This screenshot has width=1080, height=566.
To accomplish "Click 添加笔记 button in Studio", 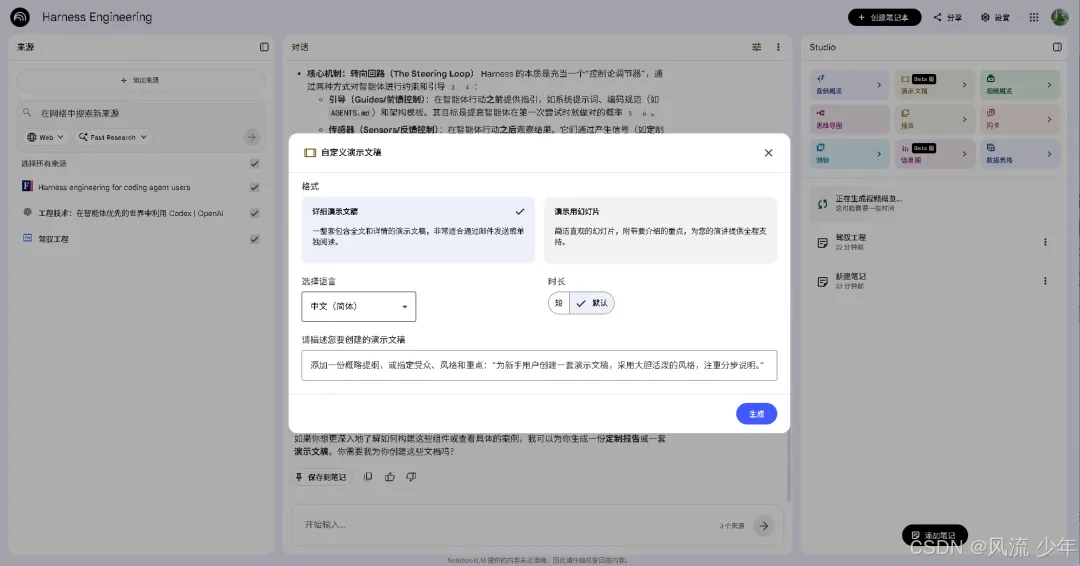I will pos(935,535).
